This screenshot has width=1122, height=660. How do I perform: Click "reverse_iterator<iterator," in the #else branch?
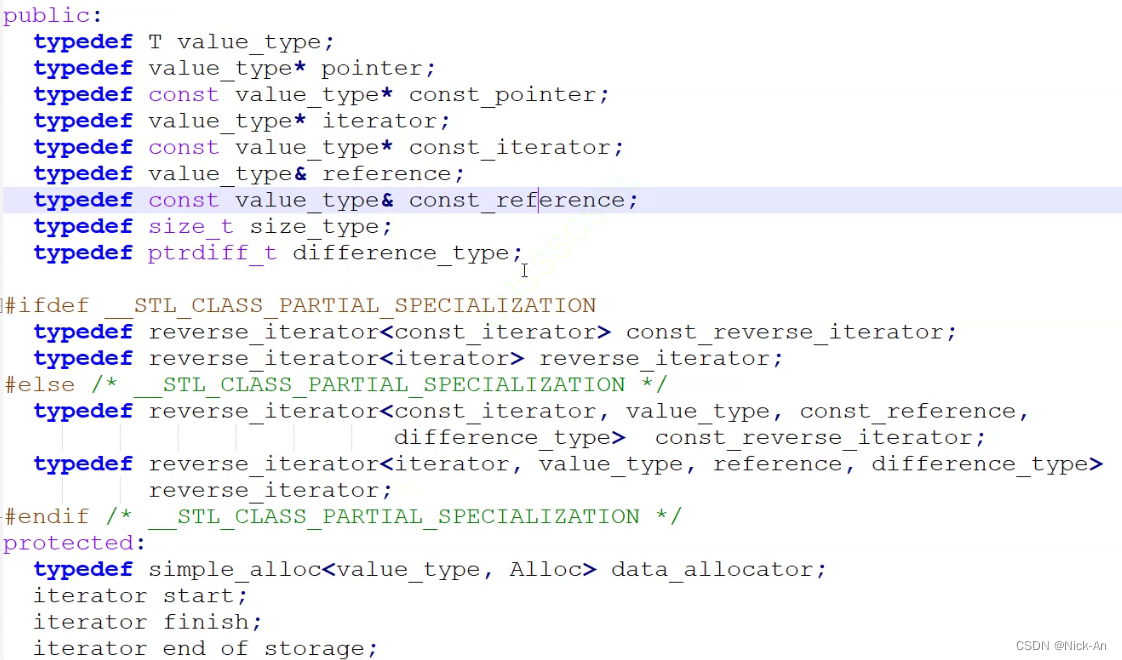coord(336,465)
